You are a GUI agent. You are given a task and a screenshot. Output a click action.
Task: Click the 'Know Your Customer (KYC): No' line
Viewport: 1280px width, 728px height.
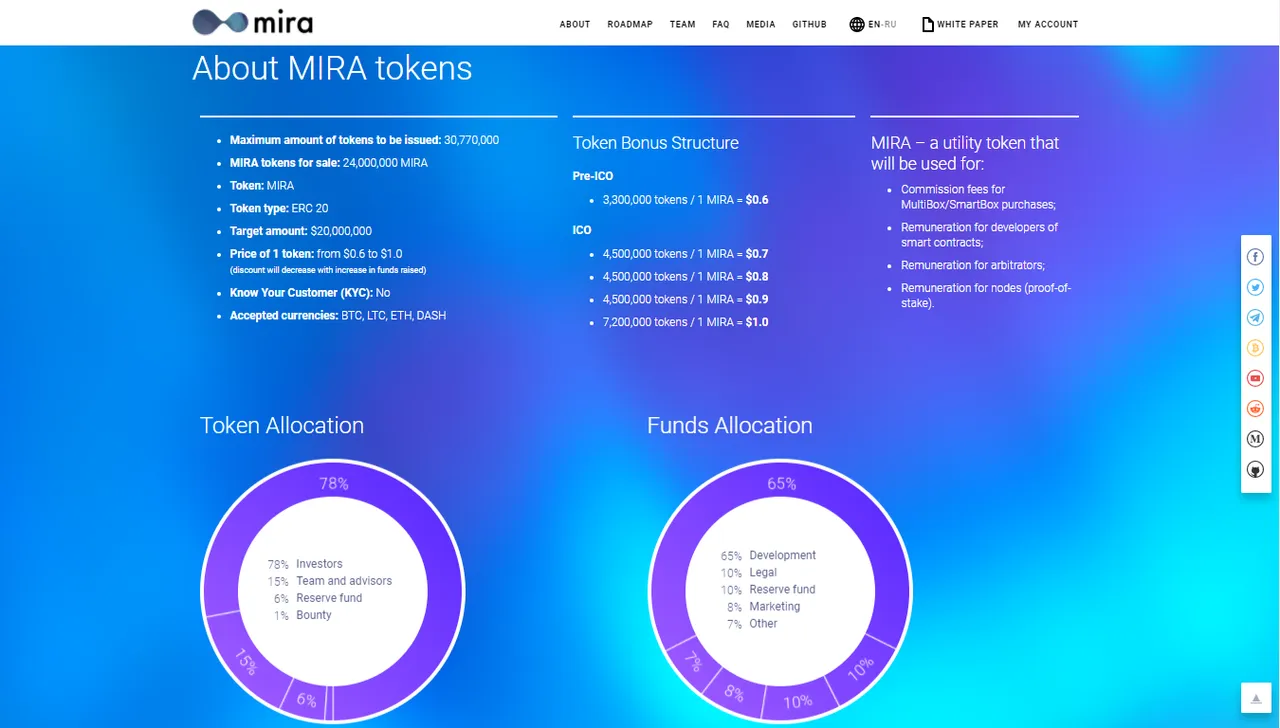(x=310, y=293)
